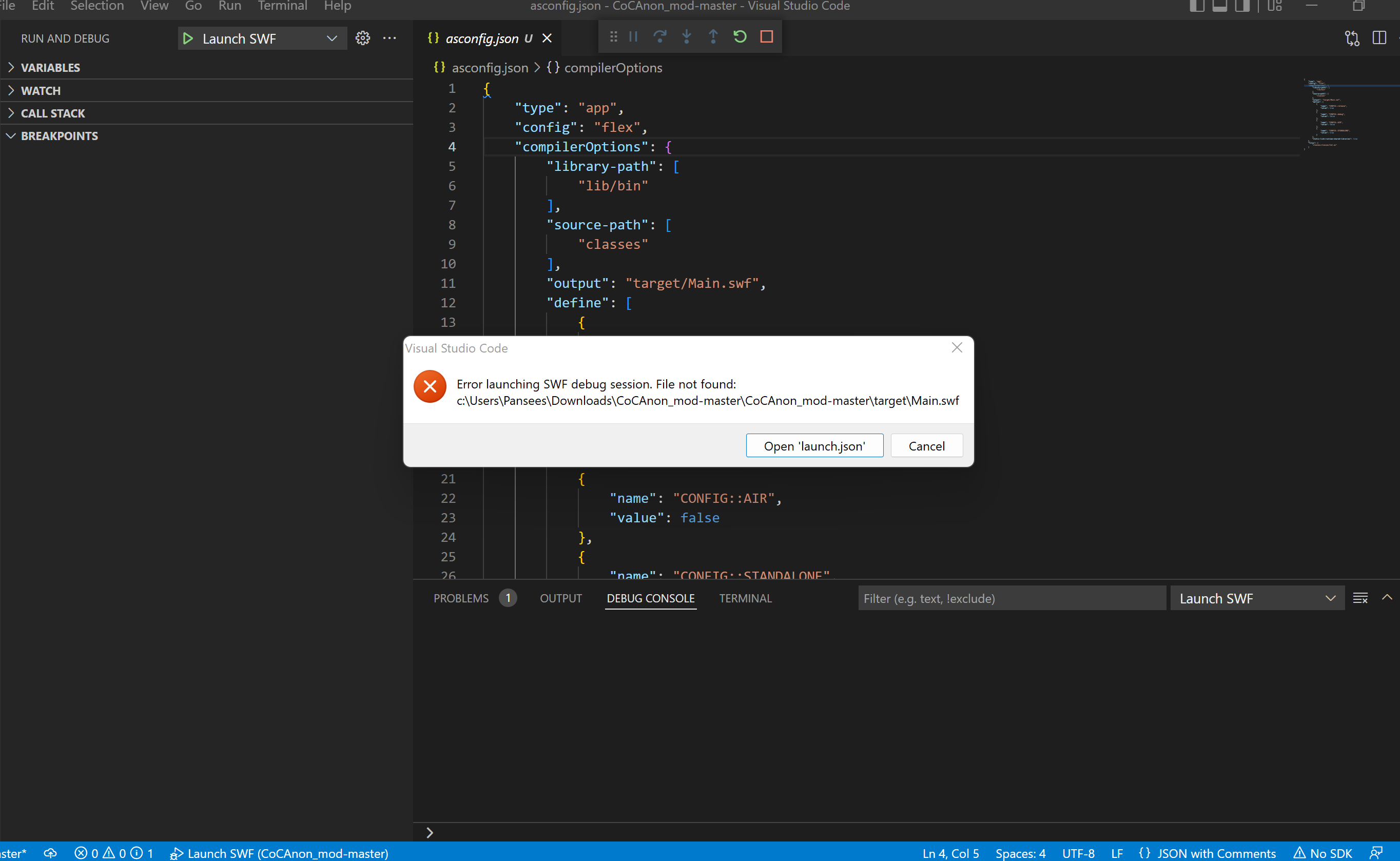Click the Step Out debug icon
This screenshot has height=861, width=1400.
pos(713,37)
